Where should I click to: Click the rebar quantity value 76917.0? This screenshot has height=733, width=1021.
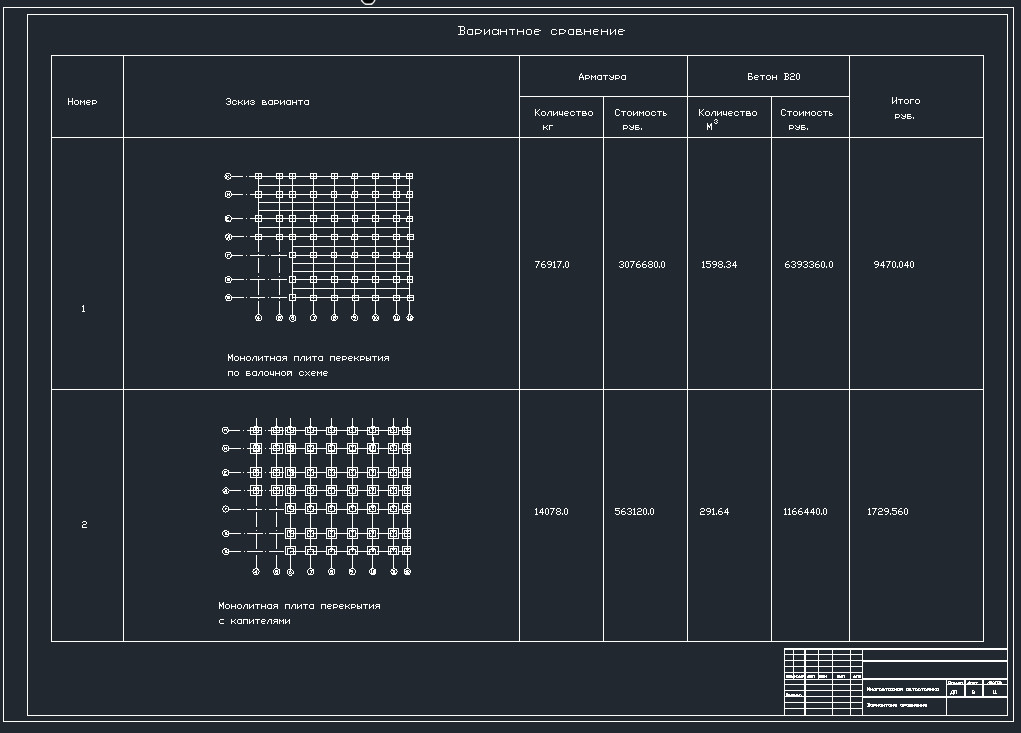pyautogui.click(x=552, y=265)
